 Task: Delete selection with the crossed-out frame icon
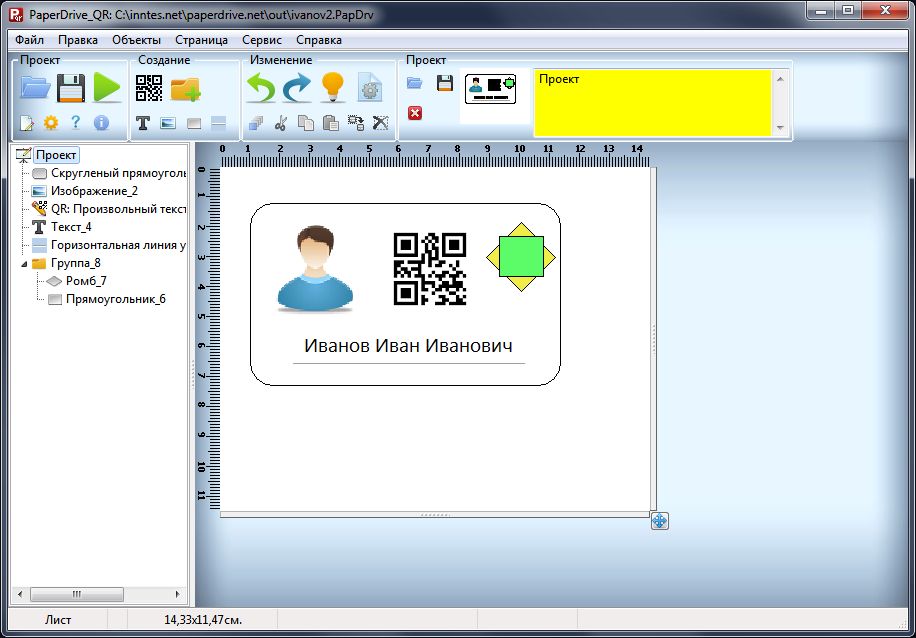pos(380,123)
